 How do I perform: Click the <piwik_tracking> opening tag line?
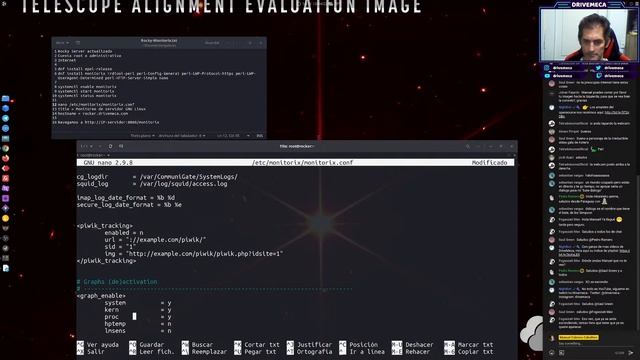pos(104,226)
